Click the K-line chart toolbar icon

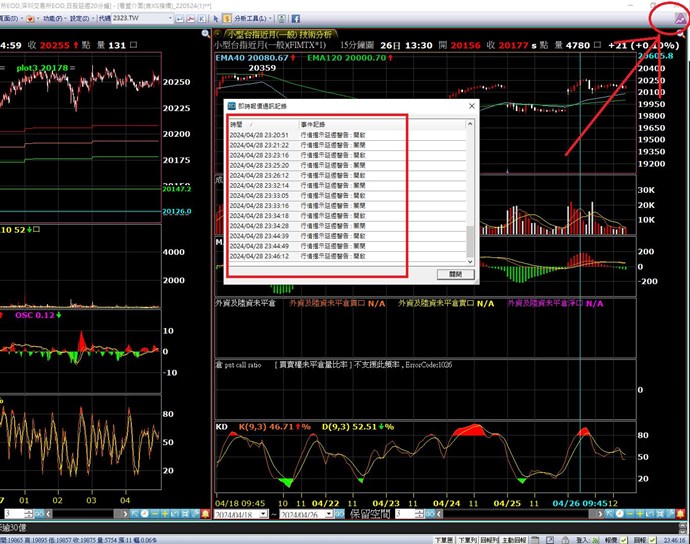pyautogui.click(x=201, y=19)
